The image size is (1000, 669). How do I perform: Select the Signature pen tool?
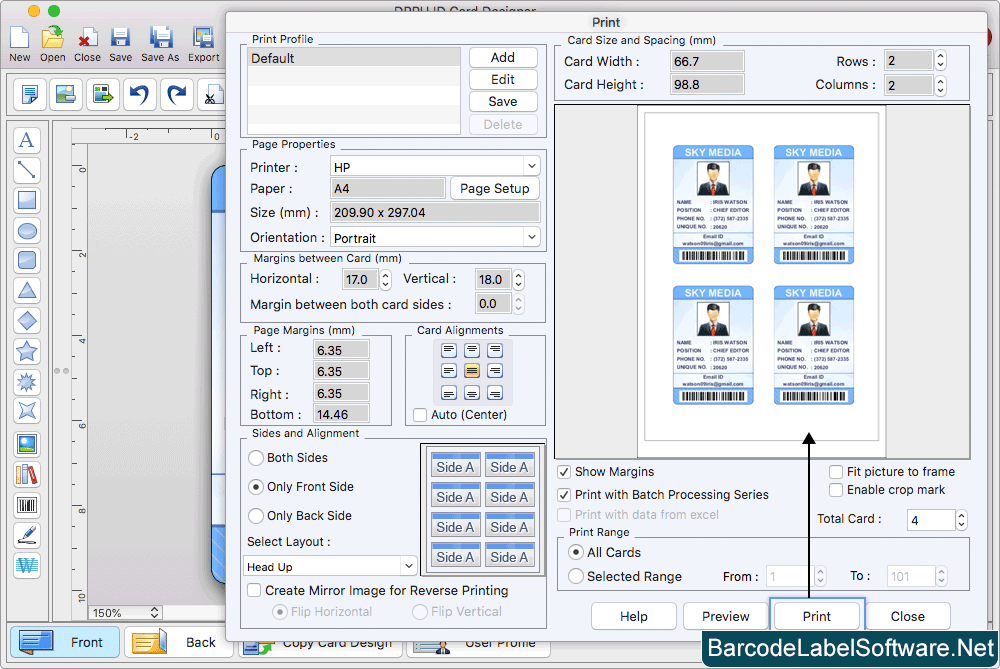[x=27, y=535]
